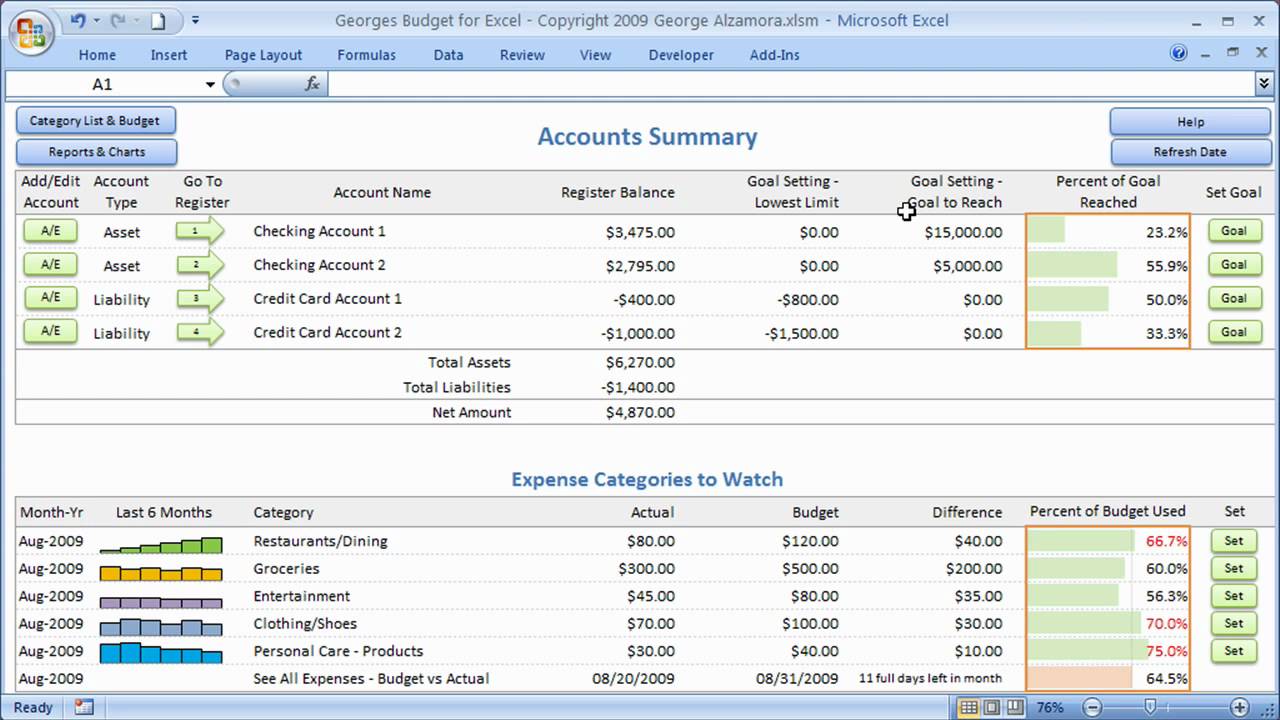Screen dimensions: 1280x720
Task: Click the fx Insert Function icon
Action: tap(312, 84)
